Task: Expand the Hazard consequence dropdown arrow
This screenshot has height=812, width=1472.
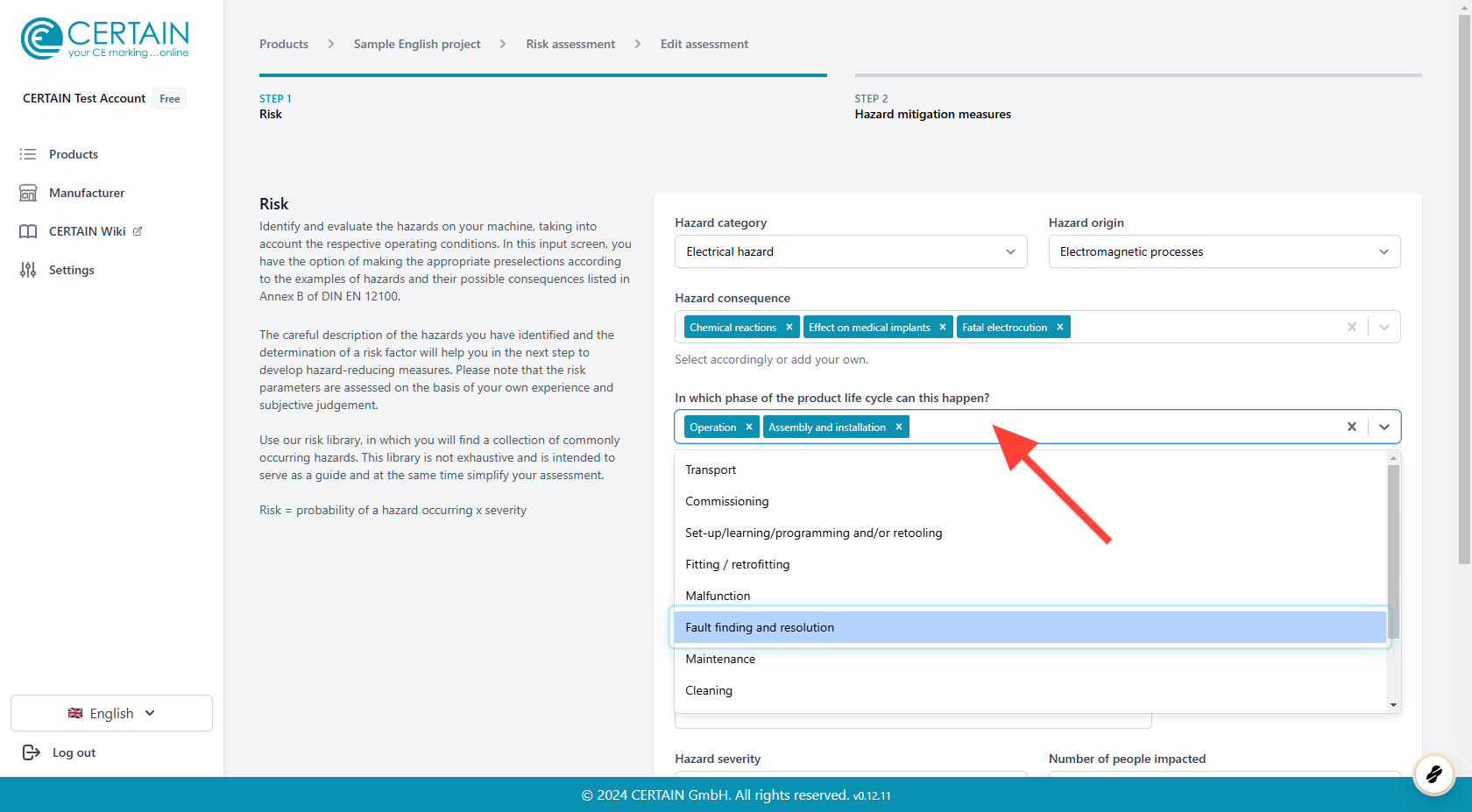Action: coord(1384,327)
